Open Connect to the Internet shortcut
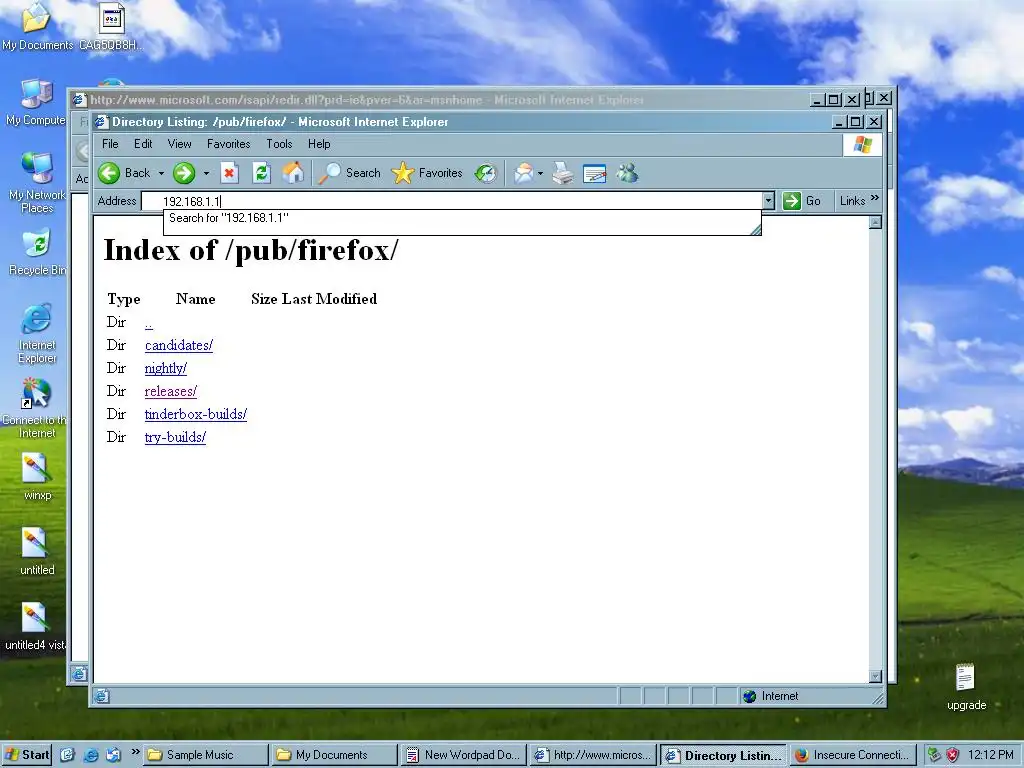 (36, 408)
